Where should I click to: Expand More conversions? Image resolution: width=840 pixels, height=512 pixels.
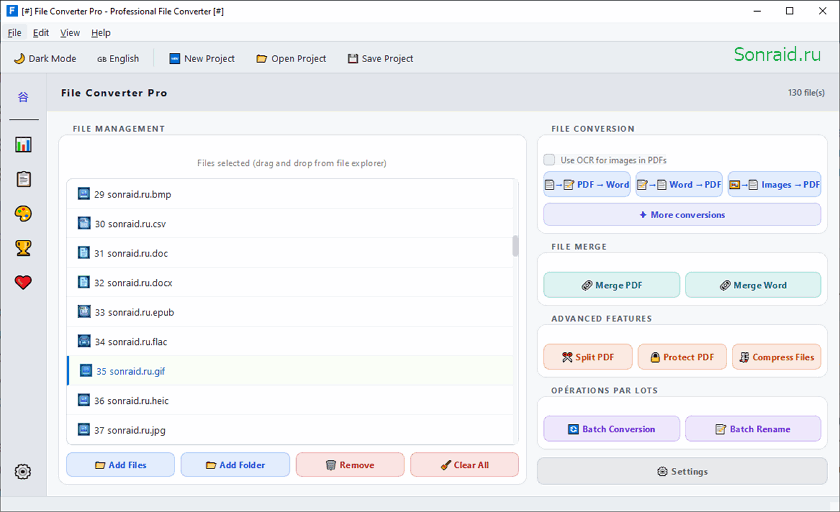[x=682, y=215]
